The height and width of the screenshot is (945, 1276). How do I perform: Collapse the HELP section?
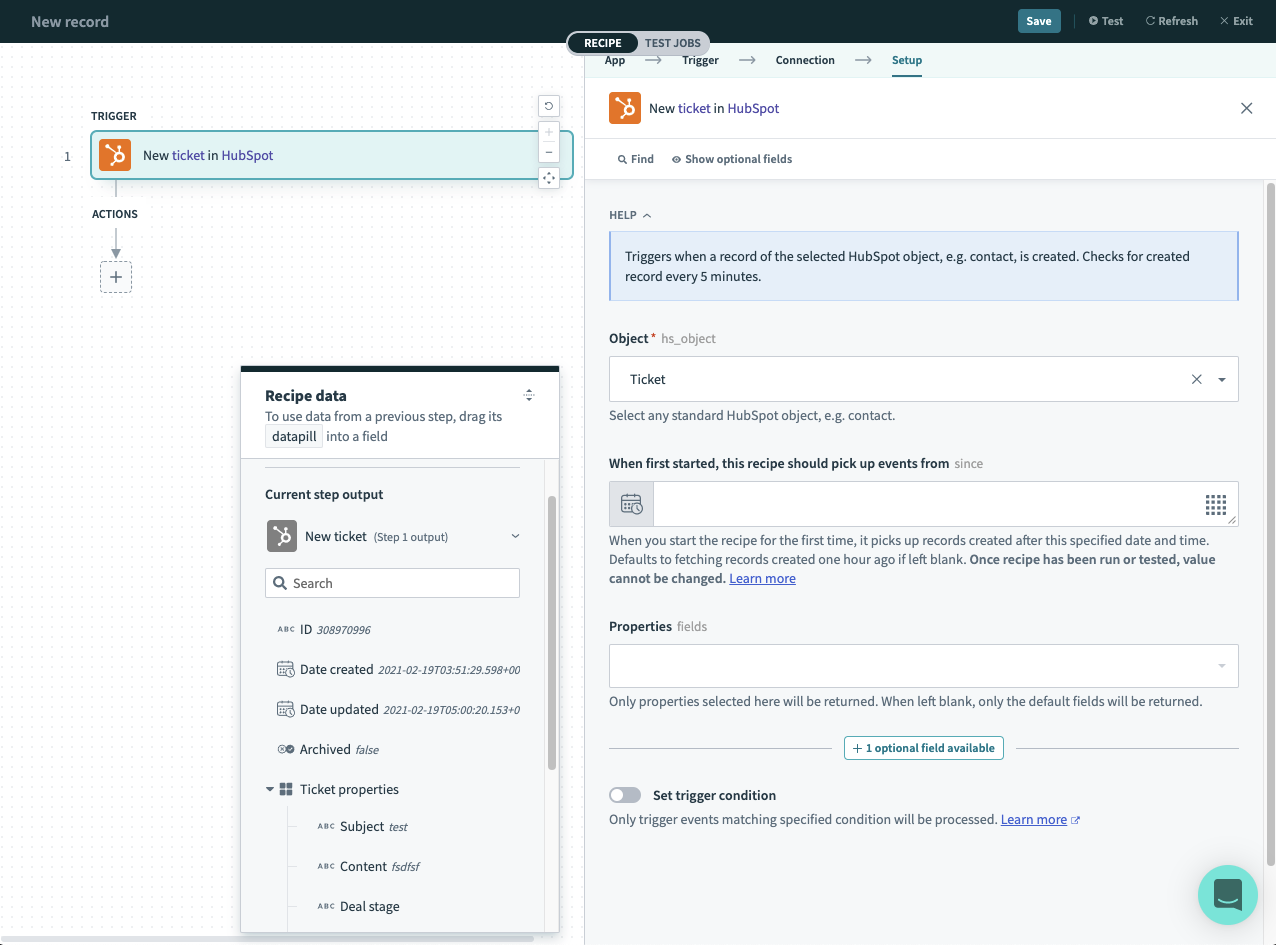630,215
